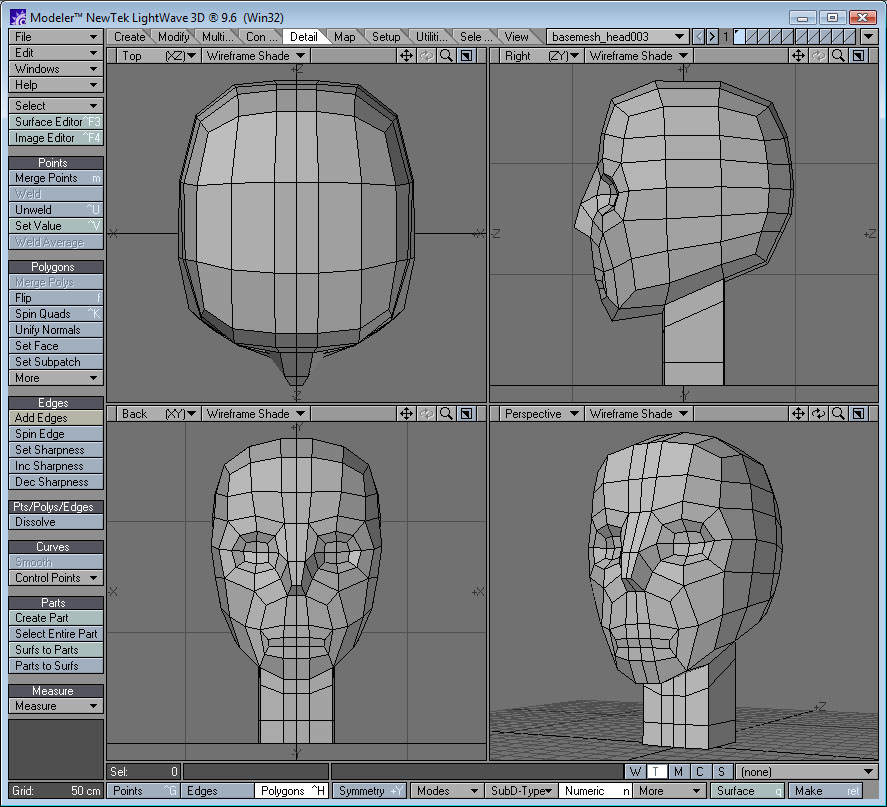Screen dimensions: 887x807
Task: Enable the W weight map mode button
Action: coord(635,771)
